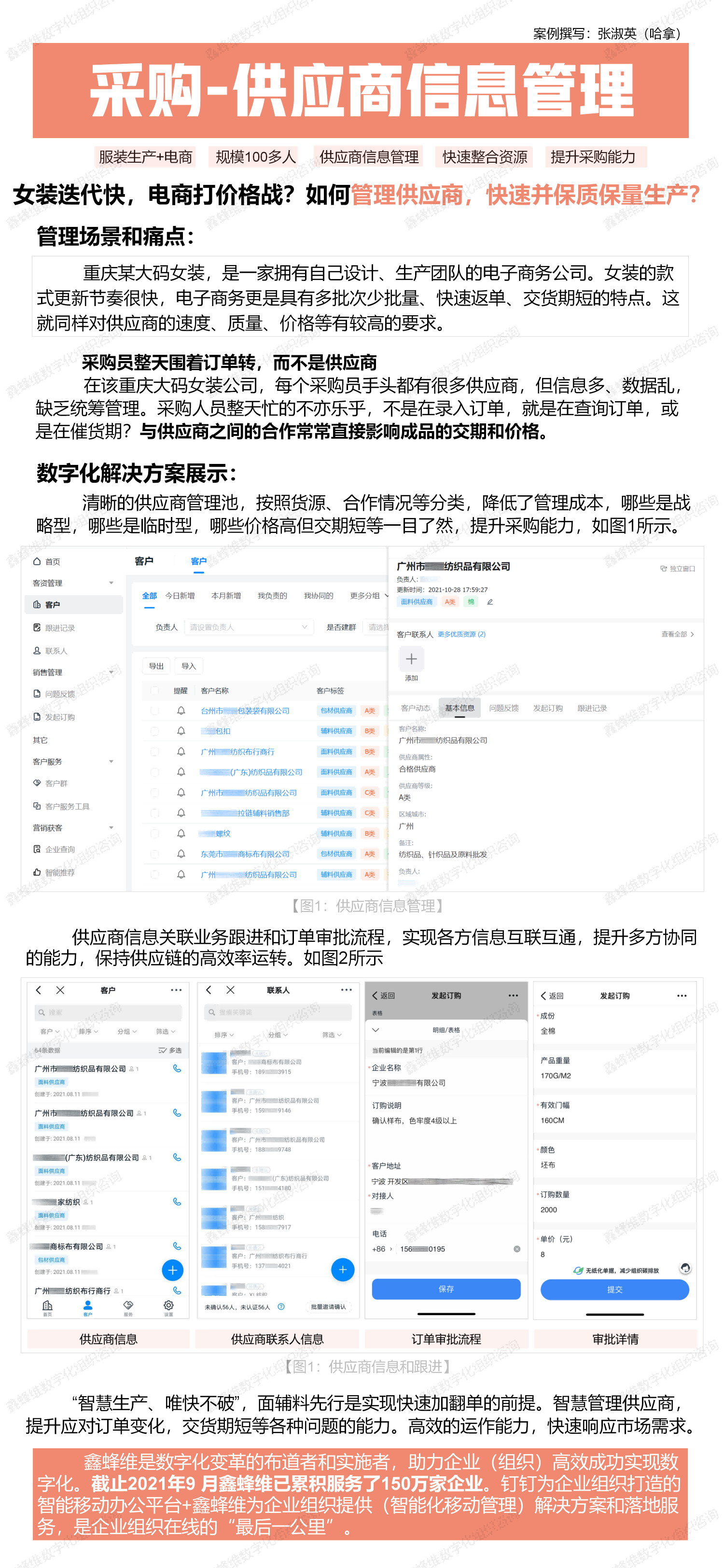The height and width of the screenshot is (1568, 724).
Task: Open 智能推荐 in the sidebar
Action: (54, 872)
